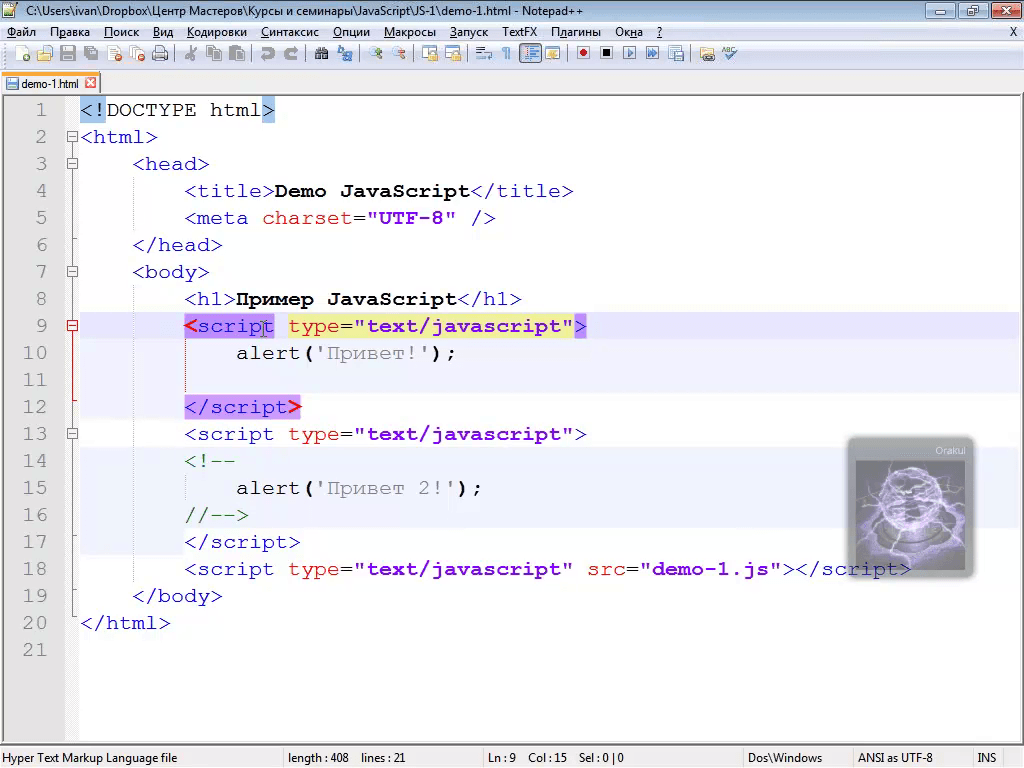Click the Synchronize horizontal scrolling icon

(x=453, y=54)
